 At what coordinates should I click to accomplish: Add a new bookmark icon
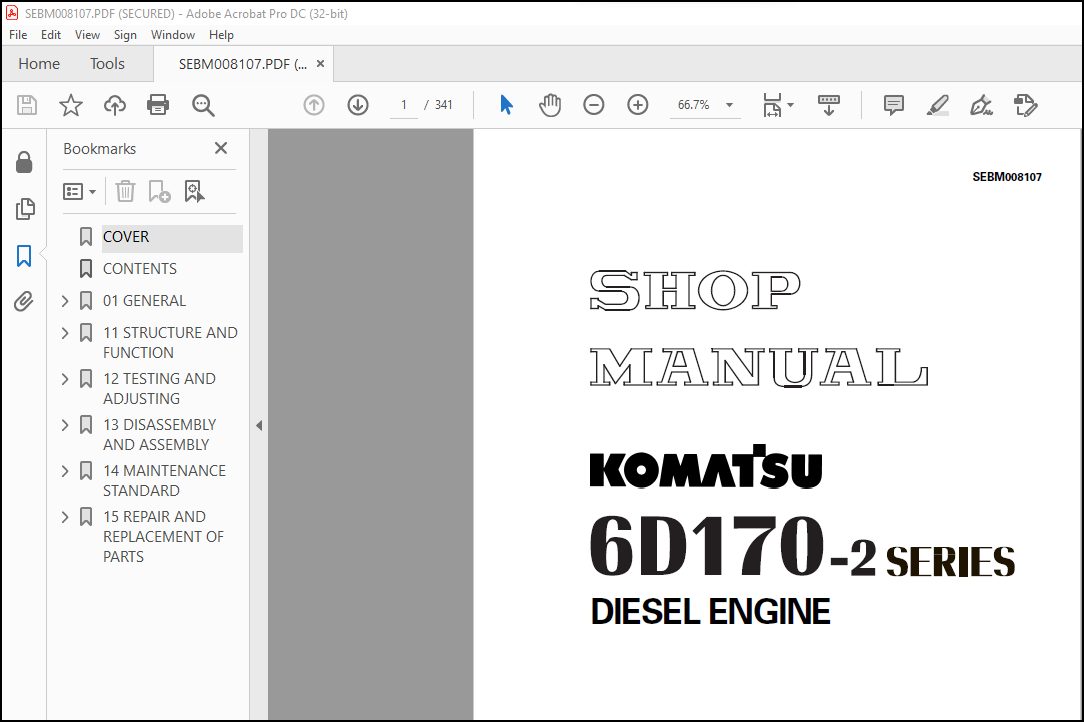(160, 191)
